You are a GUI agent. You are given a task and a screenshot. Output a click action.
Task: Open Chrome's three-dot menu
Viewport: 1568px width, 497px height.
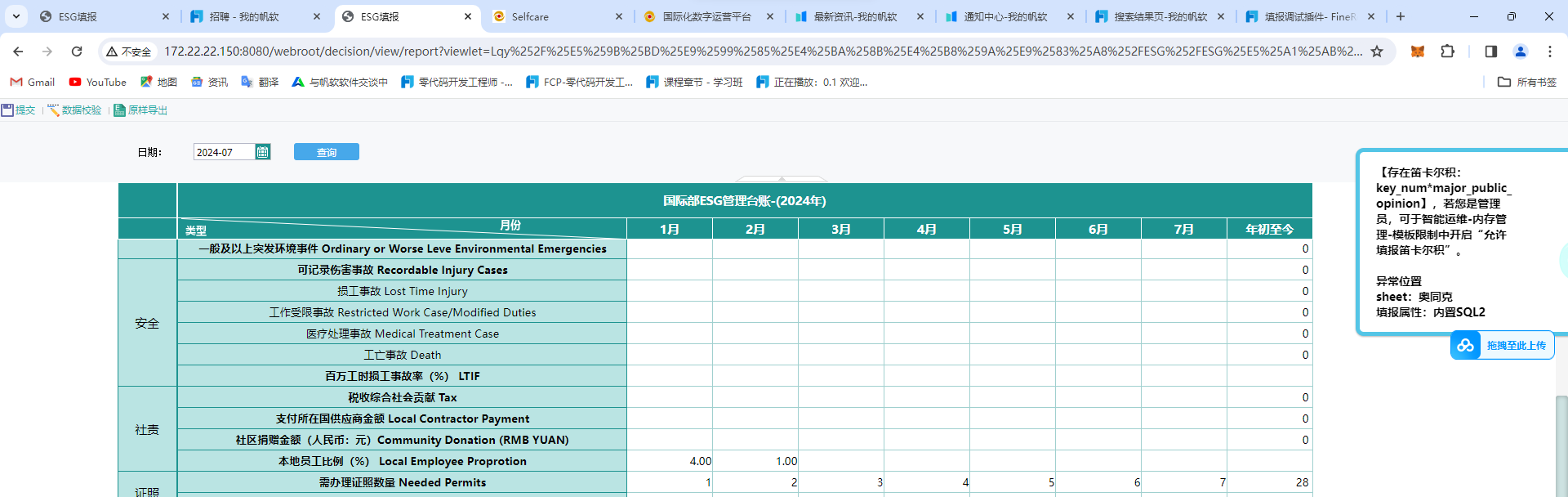click(x=1550, y=51)
